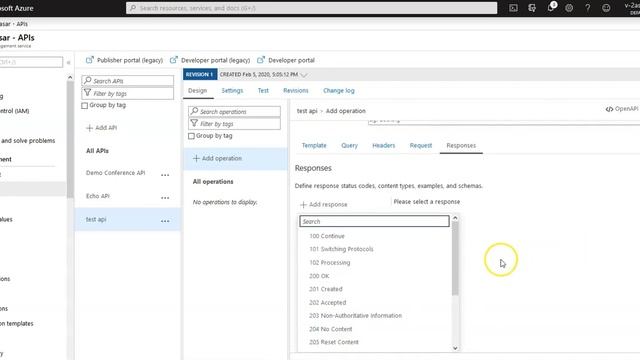
Task: Choose 203 Non-Authoritative Information response
Action: [355, 316]
